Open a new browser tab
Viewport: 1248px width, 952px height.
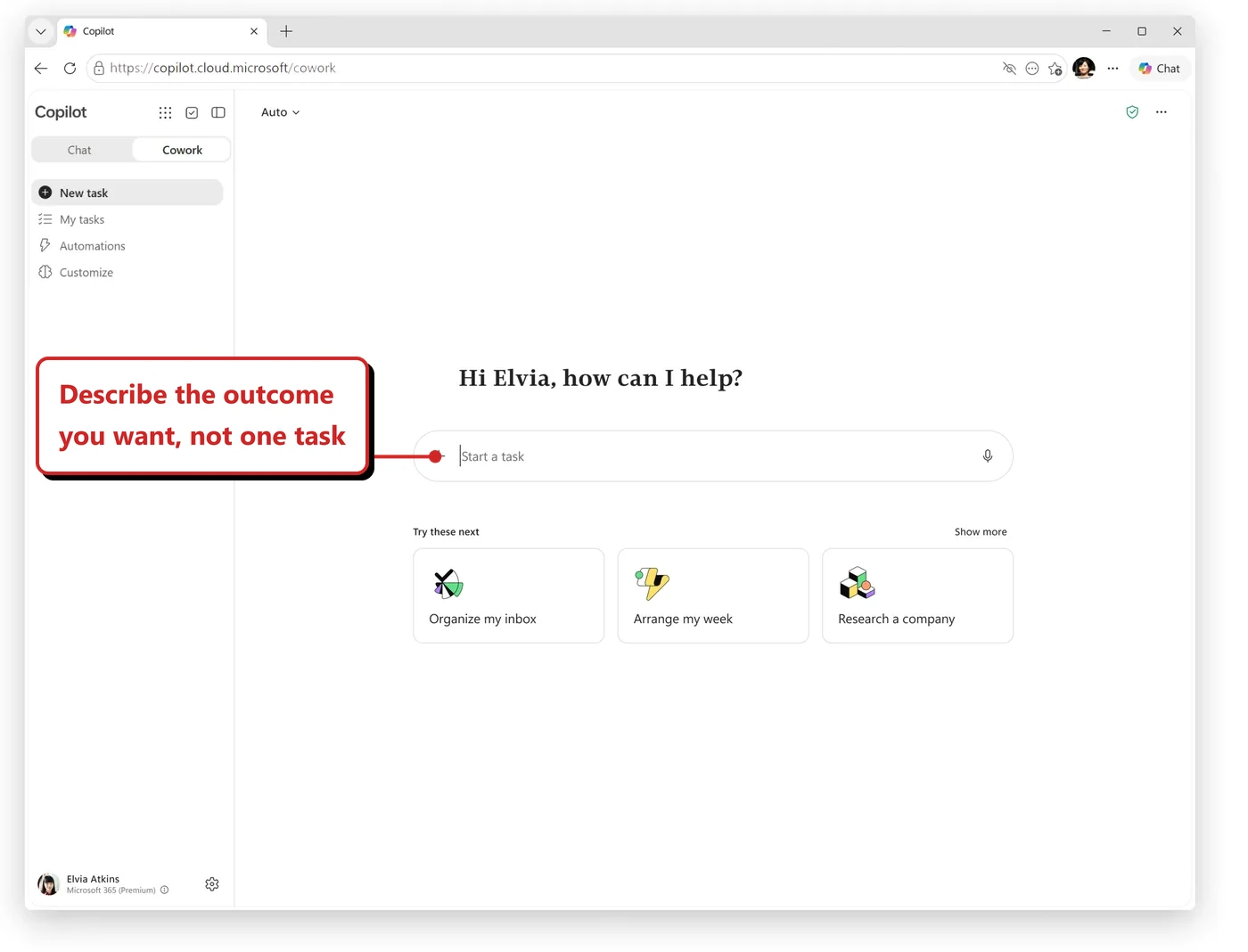pyautogui.click(x=286, y=31)
